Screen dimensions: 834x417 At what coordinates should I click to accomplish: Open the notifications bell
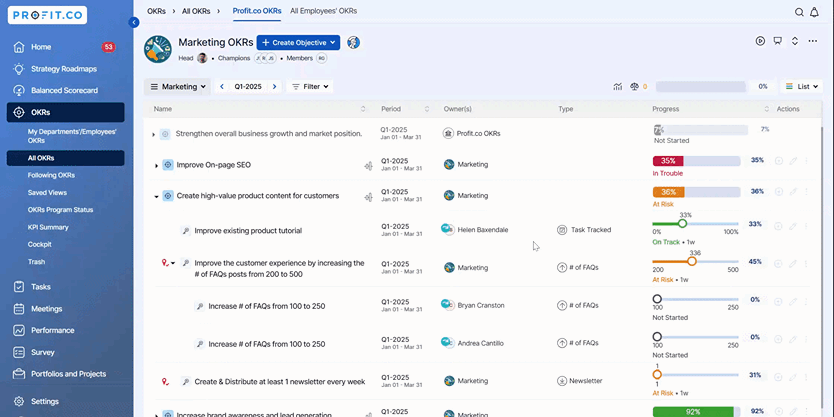(x=815, y=12)
